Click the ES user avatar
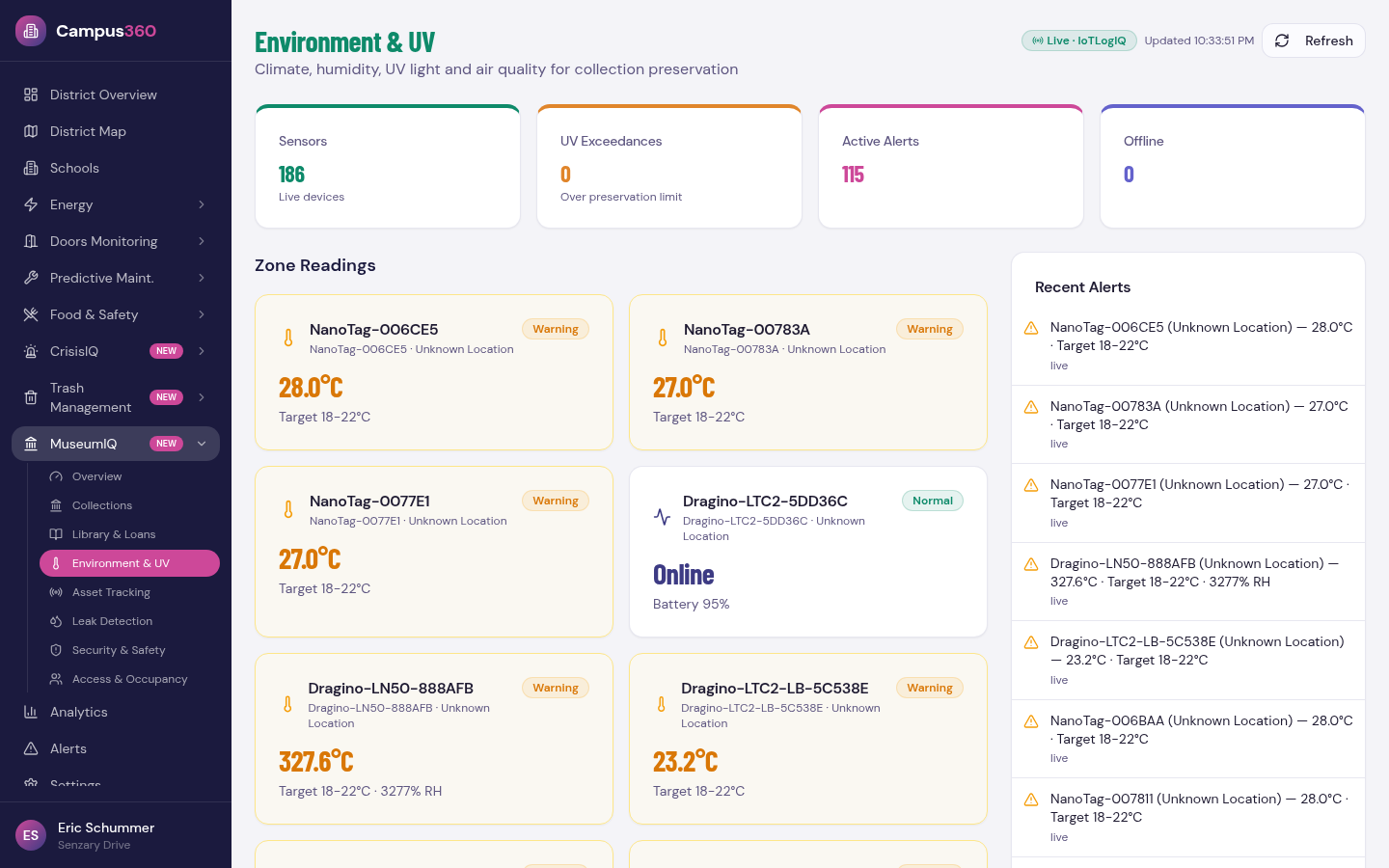This screenshot has height=868, width=1389. point(31,835)
